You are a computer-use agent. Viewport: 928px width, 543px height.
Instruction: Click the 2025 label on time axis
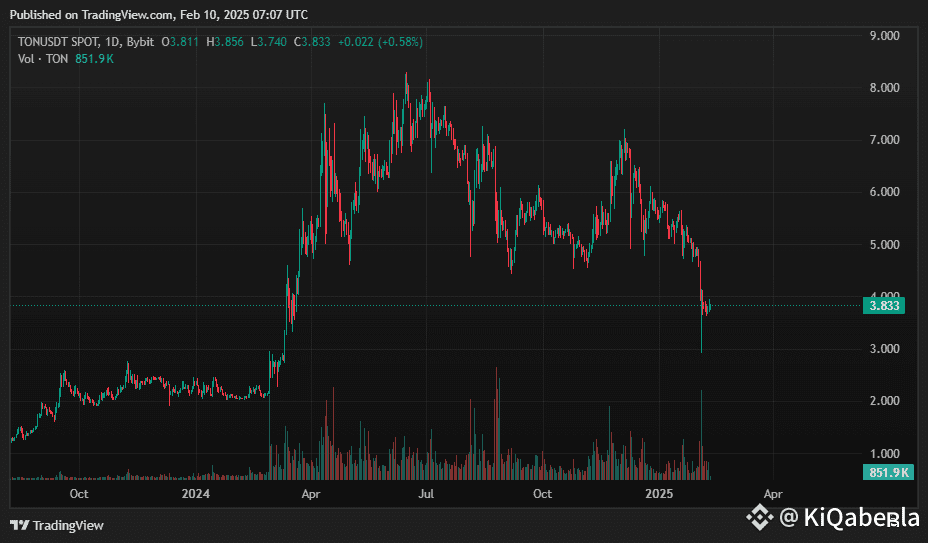click(x=659, y=494)
